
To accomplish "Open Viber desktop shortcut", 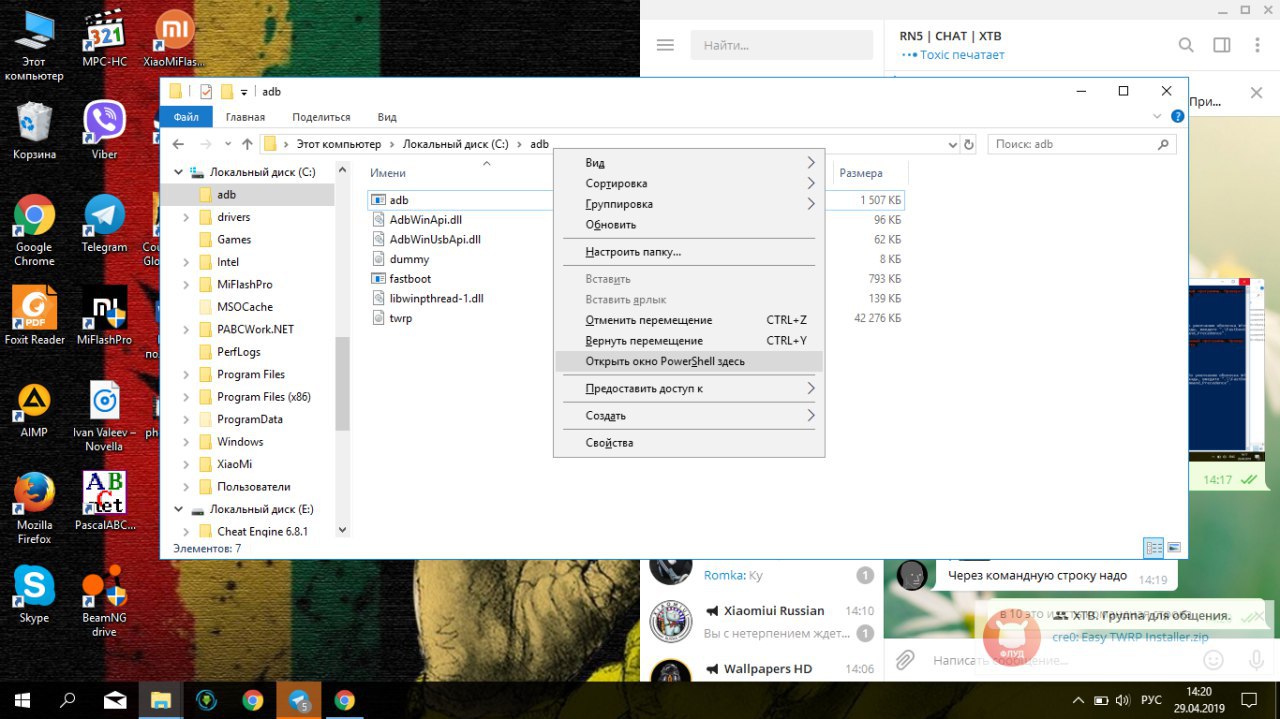I will coord(104,130).
